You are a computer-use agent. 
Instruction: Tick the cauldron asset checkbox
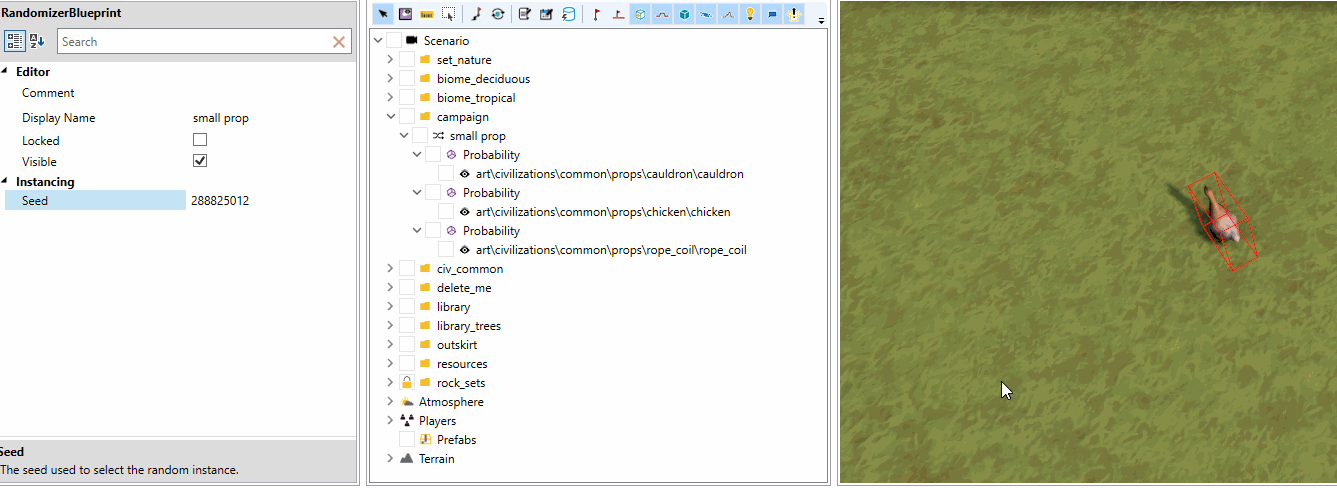[x=446, y=174]
